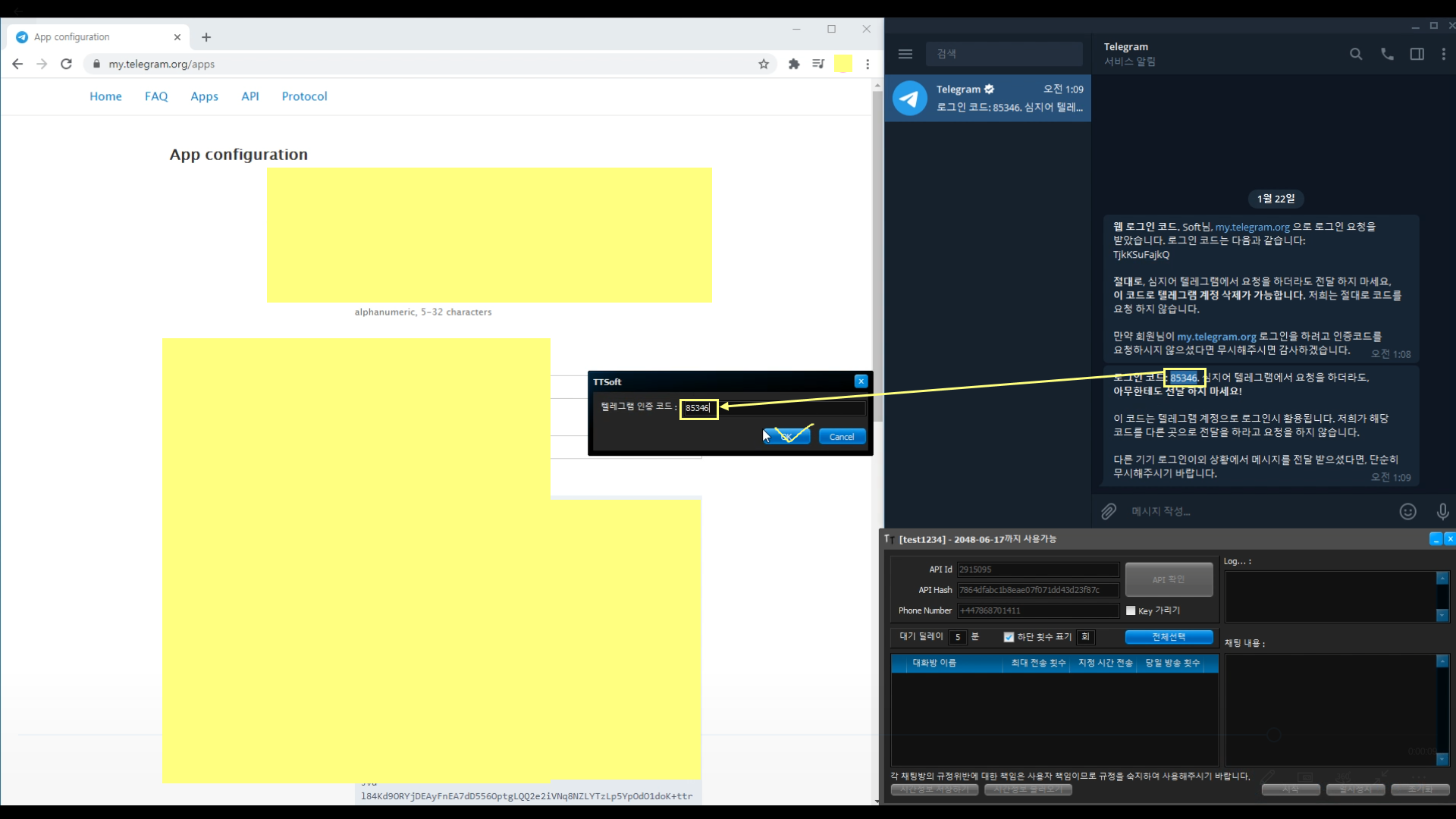Open a new Chrome tab
1456x819 pixels.
[206, 37]
